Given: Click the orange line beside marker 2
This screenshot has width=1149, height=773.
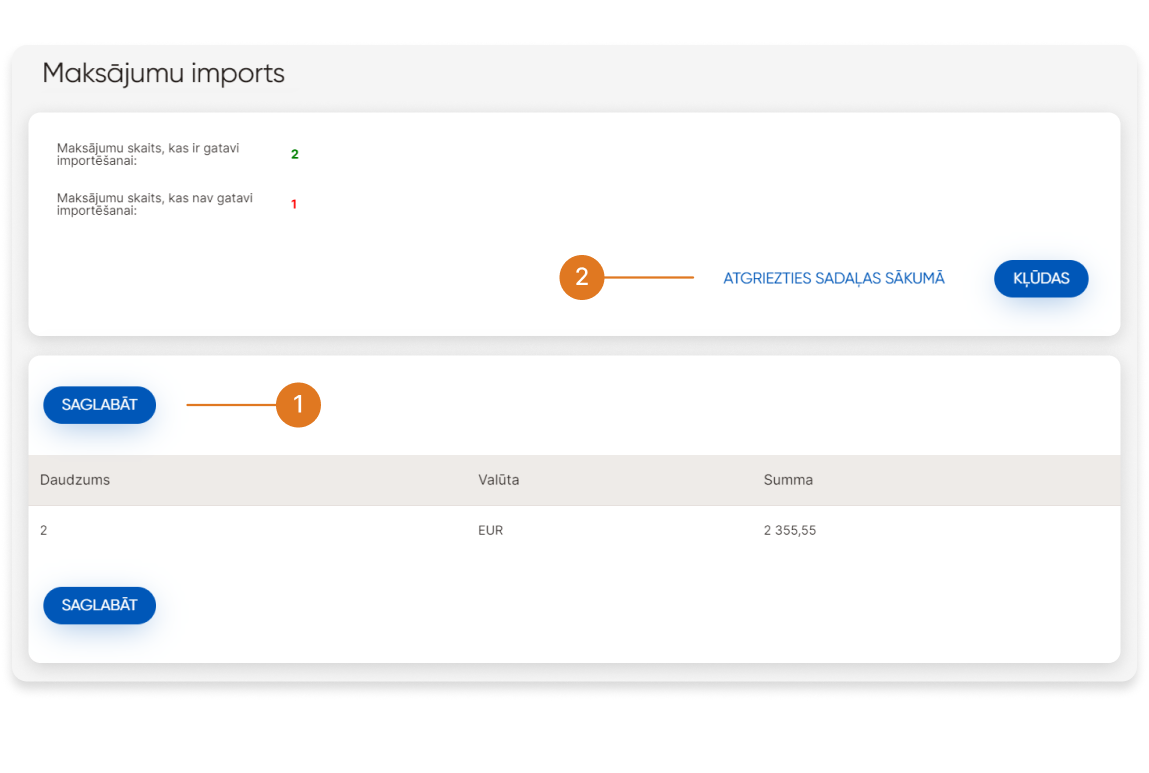Looking at the screenshot, I should pyautogui.click(x=648, y=278).
